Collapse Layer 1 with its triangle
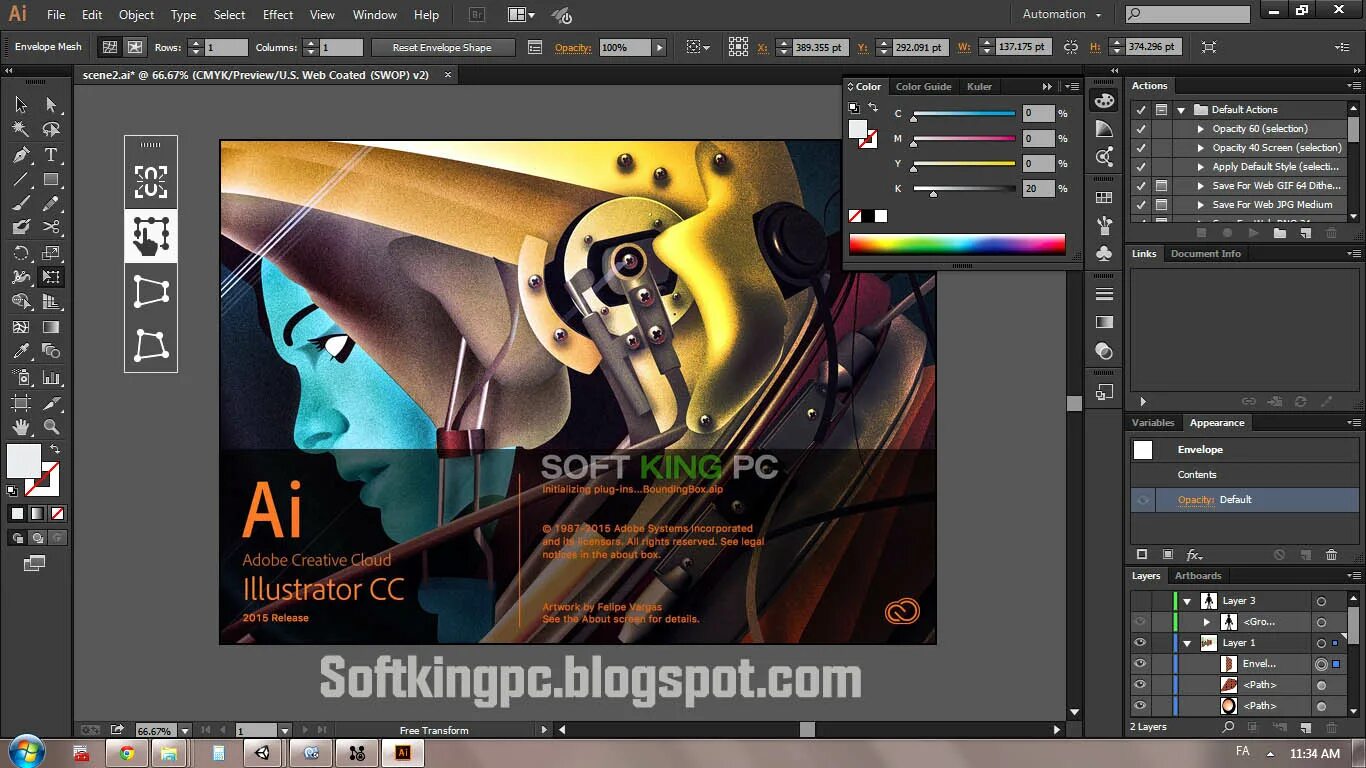 tap(1187, 643)
